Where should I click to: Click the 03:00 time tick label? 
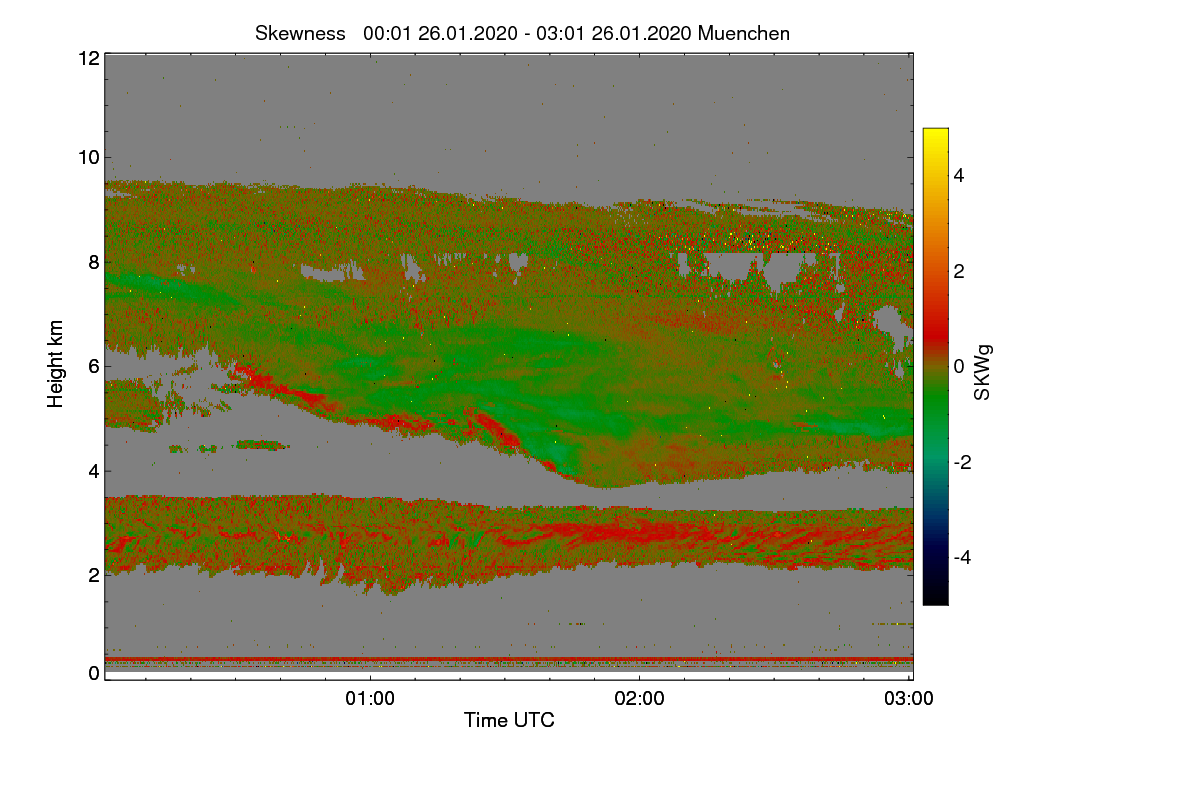click(909, 699)
